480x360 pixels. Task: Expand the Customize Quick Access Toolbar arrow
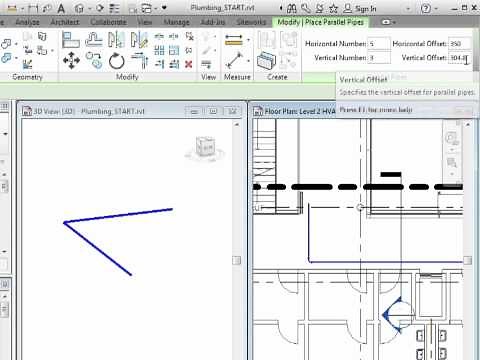[x=164, y=8]
